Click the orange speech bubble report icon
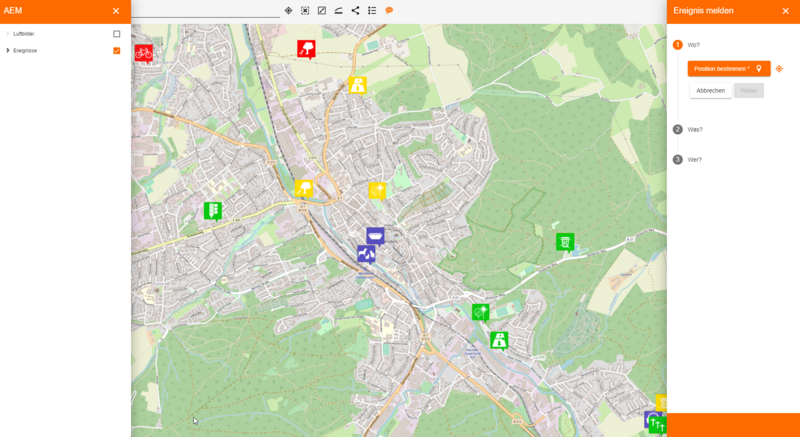Screen dimensions: 800x437 pos(389,10)
